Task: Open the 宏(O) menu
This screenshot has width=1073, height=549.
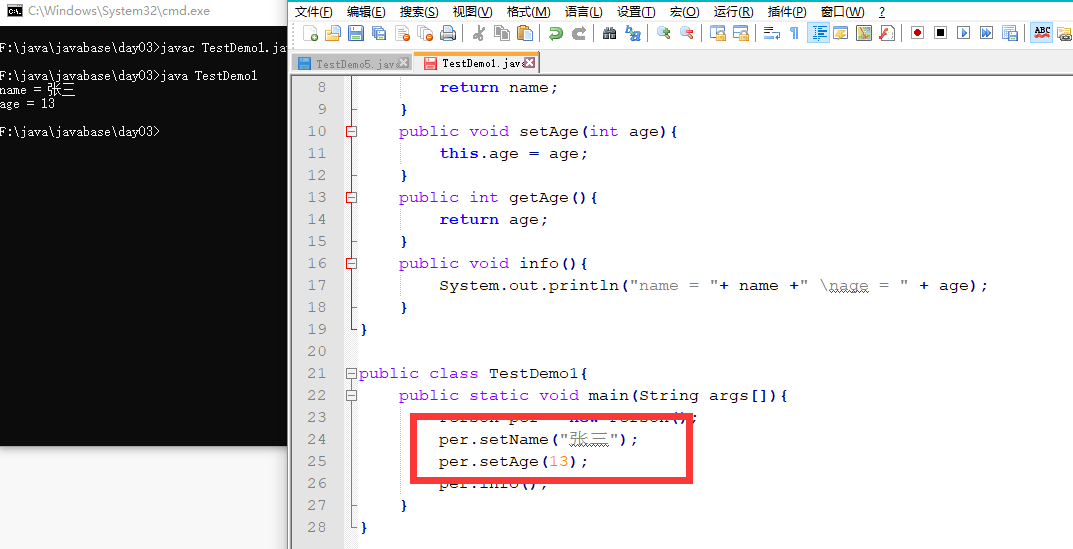Action: (684, 12)
